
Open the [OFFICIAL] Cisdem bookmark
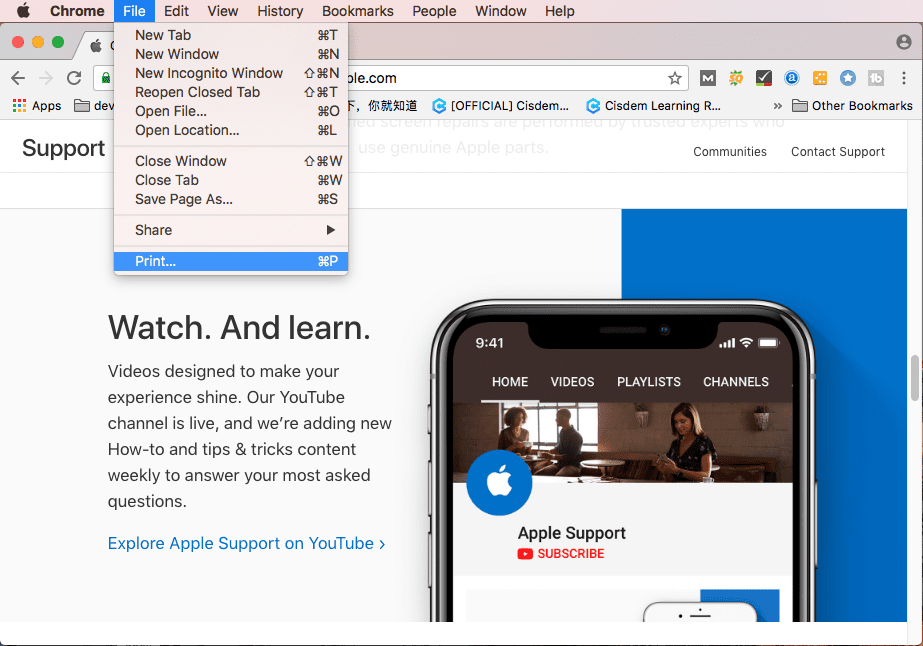501,106
